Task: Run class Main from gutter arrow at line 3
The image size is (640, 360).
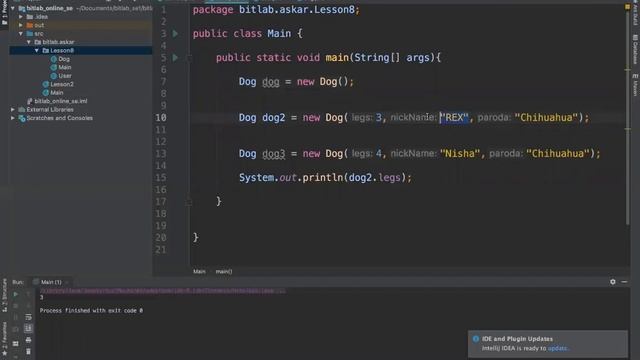Action: 176,33
